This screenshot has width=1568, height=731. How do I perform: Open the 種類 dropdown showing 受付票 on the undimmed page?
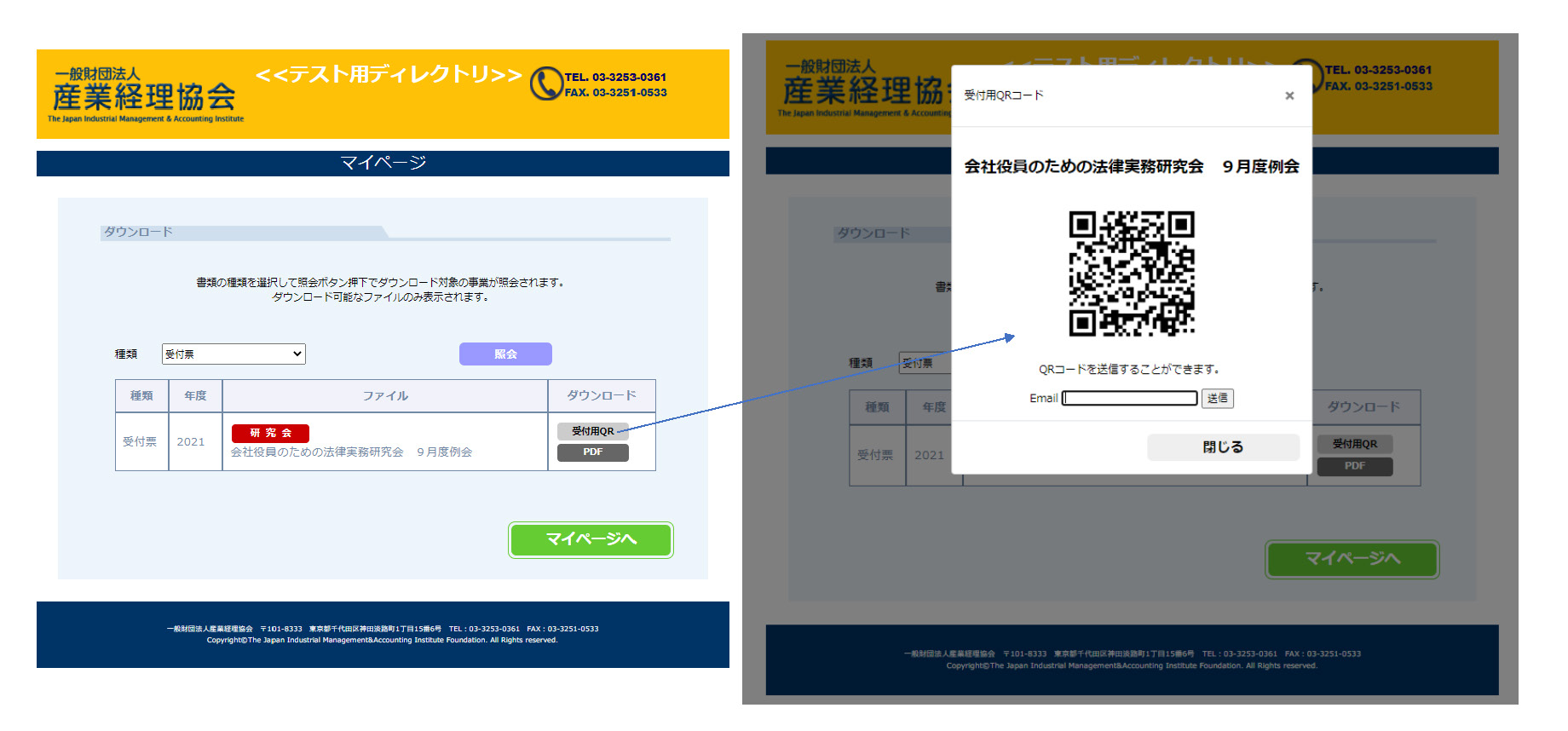[x=233, y=354]
